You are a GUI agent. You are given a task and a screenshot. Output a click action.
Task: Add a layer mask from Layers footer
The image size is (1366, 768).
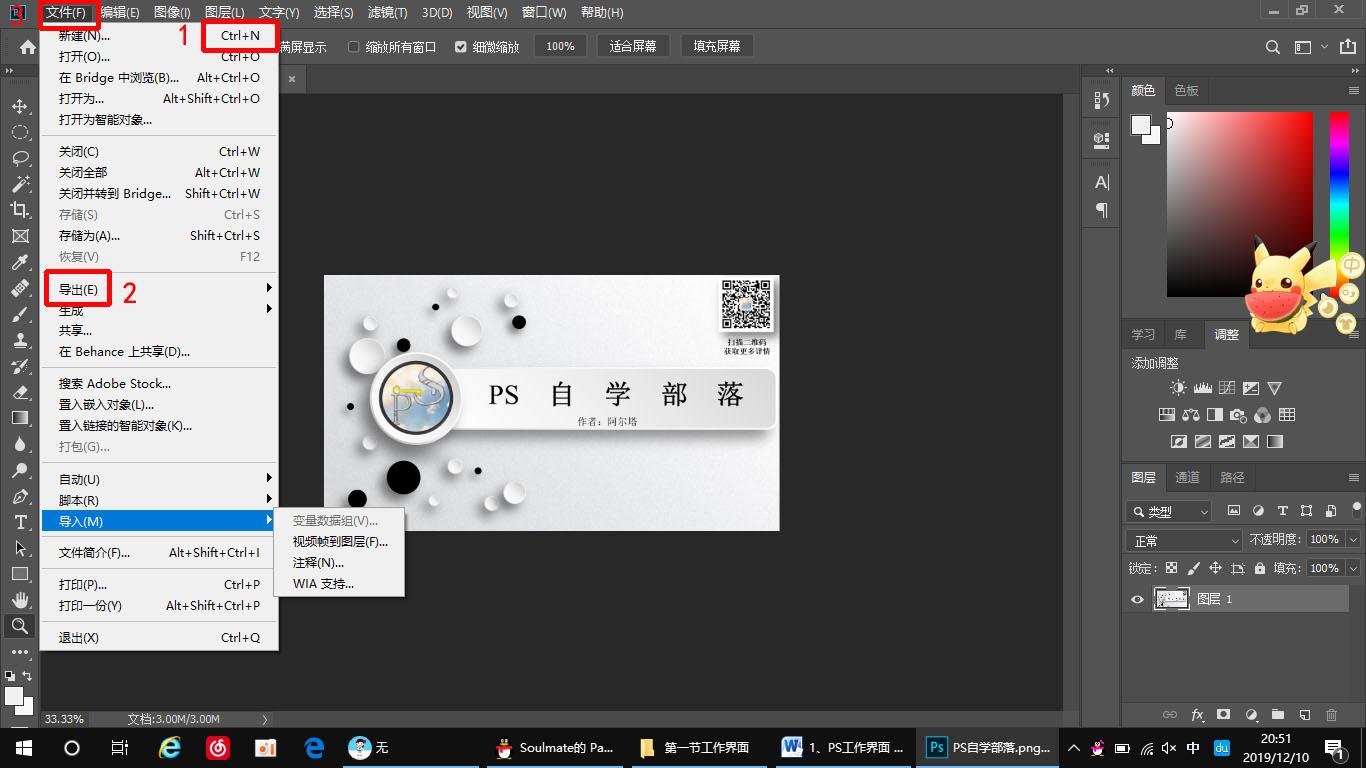coord(1224,715)
